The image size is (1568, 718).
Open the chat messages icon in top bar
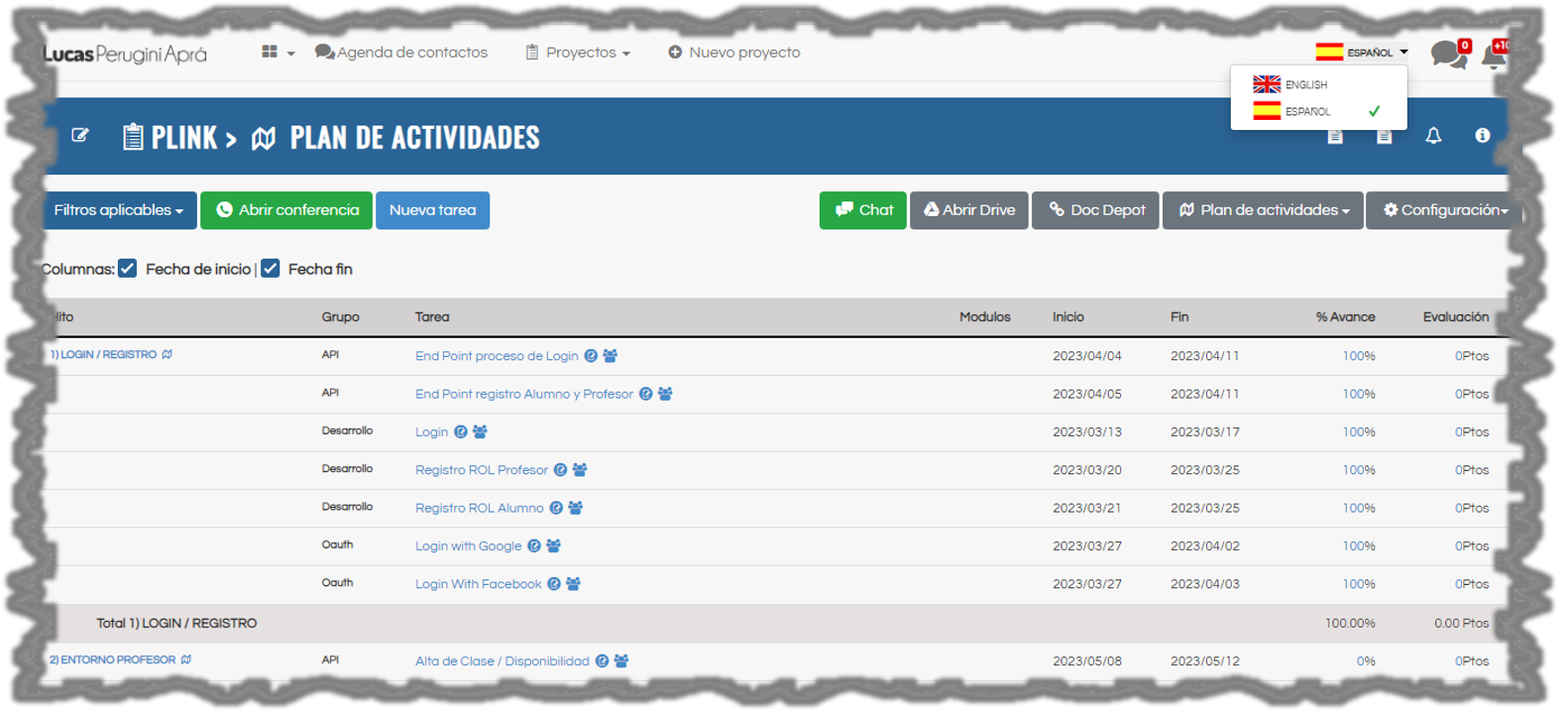tap(1448, 55)
